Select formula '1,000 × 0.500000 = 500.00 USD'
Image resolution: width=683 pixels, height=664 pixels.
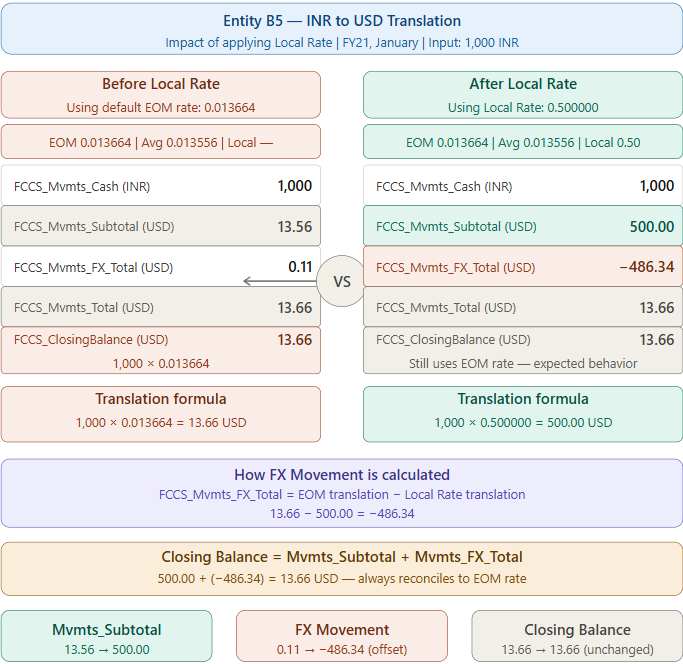(x=523, y=423)
